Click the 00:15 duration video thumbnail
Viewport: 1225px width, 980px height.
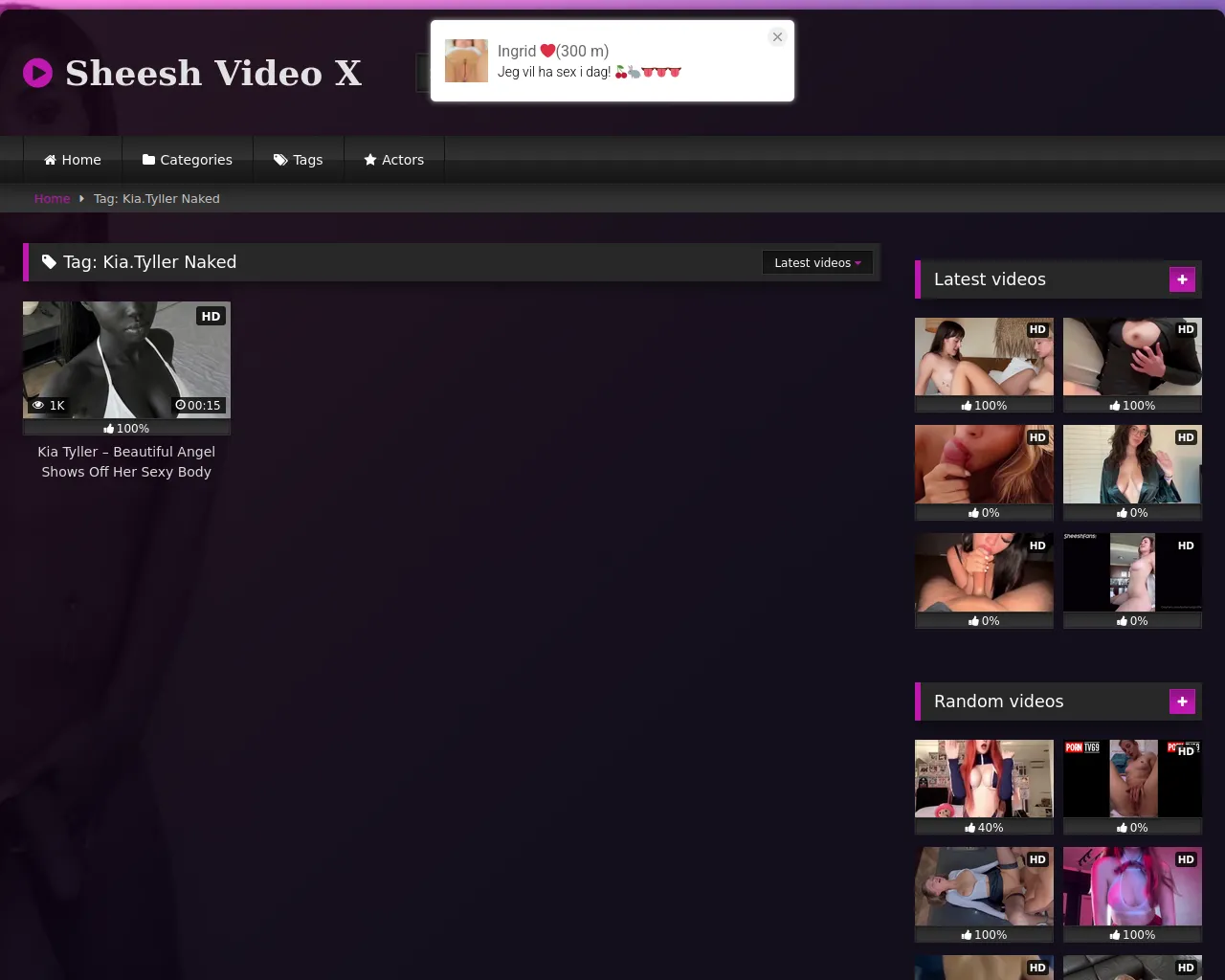[x=126, y=360]
